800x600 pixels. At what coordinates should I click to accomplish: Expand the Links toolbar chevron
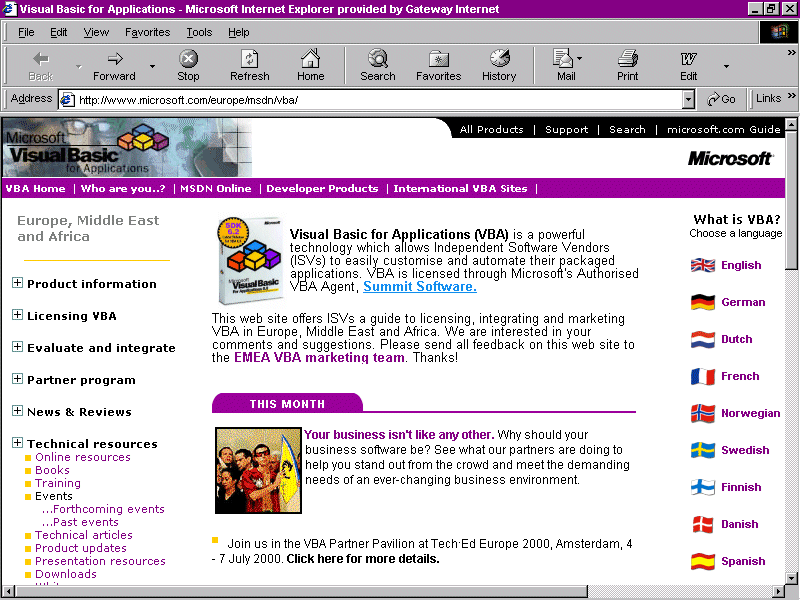point(791,95)
